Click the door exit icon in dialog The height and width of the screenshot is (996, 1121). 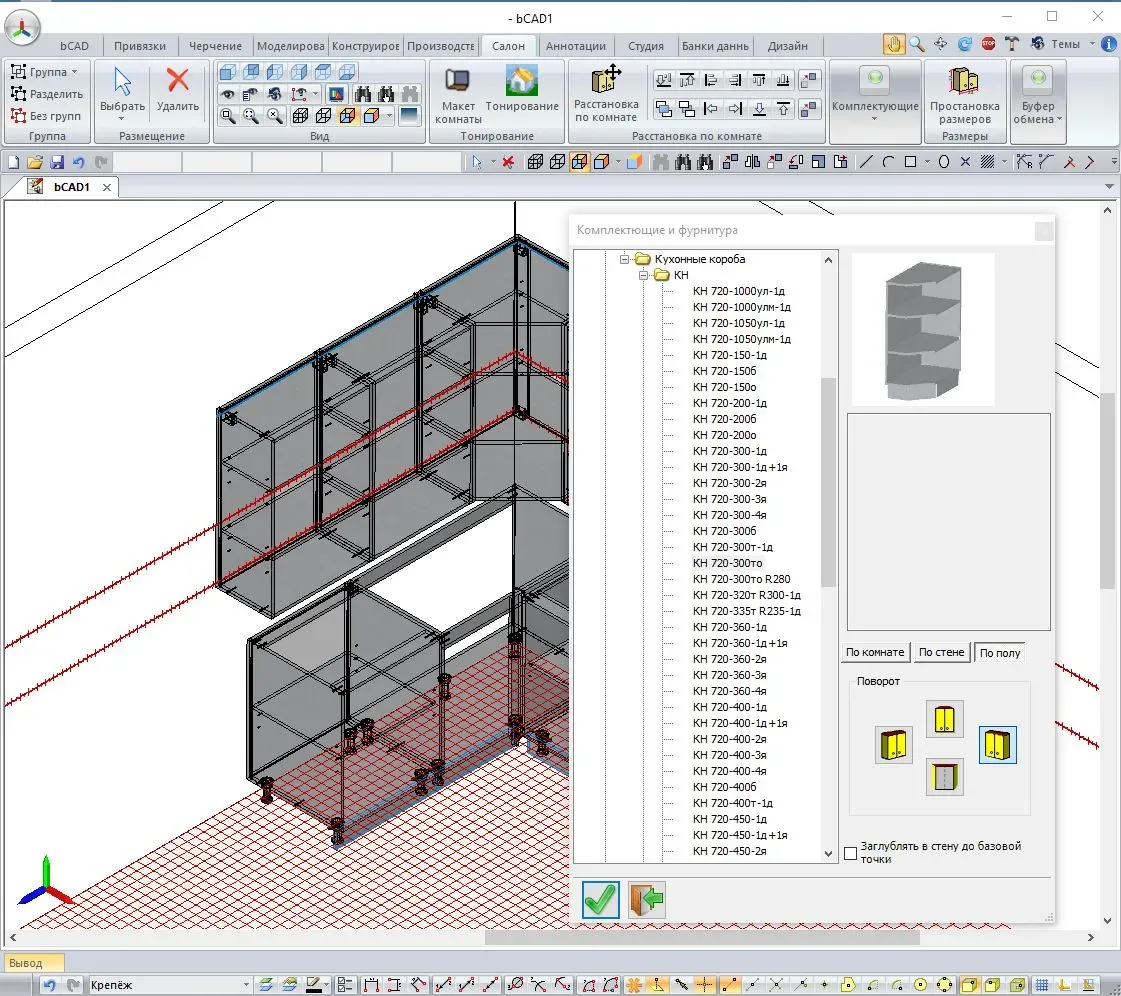[x=646, y=900]
